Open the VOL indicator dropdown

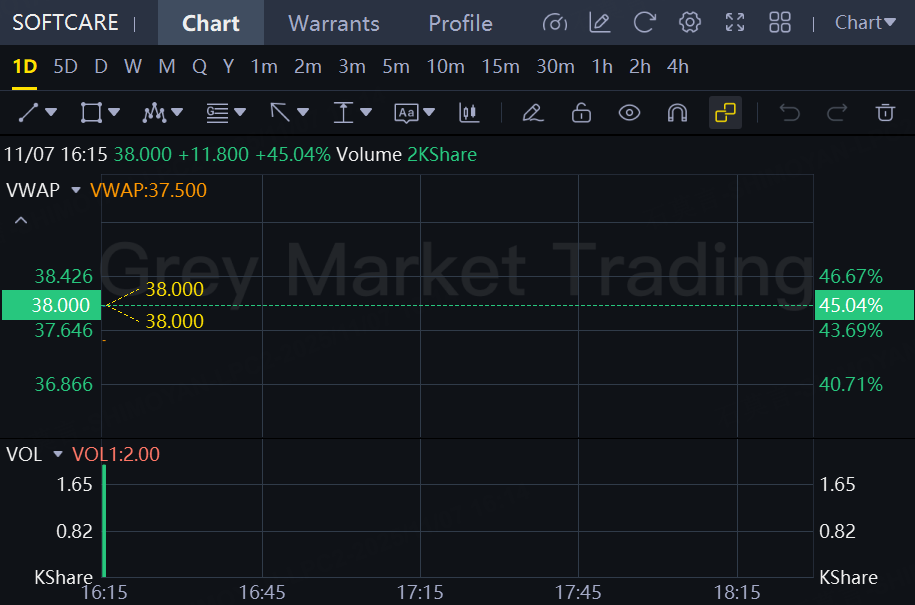58,455
